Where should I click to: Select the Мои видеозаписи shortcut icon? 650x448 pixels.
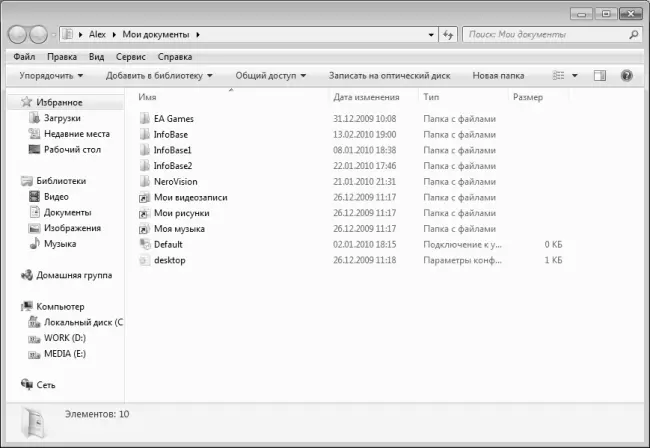[x=144, y=198]
